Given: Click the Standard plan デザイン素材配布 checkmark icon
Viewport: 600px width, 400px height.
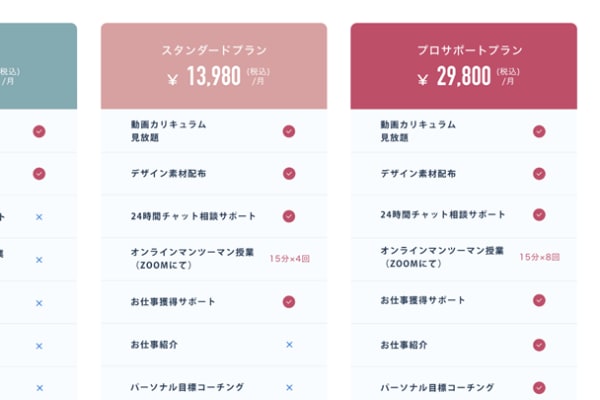Looking at the screenshot, I should 289,173.
